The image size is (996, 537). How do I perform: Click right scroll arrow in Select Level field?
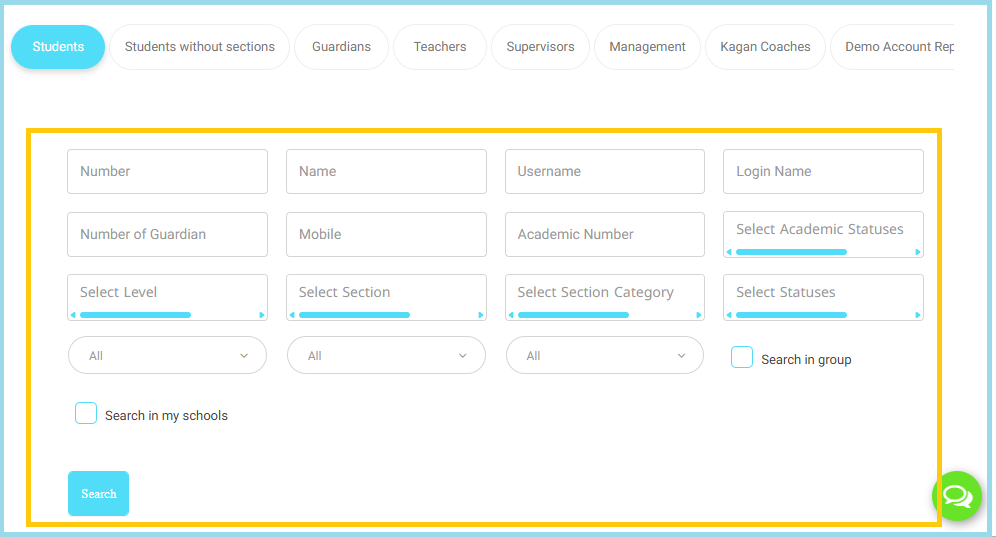click(x=262, y=315)
